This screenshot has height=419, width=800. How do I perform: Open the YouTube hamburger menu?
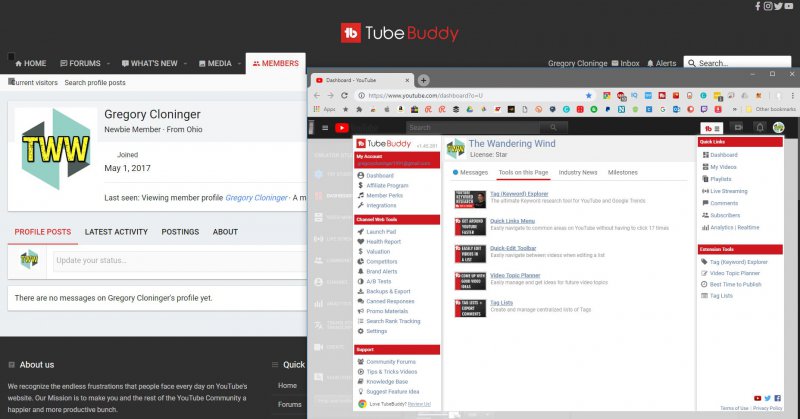pyautogui.click(x=324, y=128)
